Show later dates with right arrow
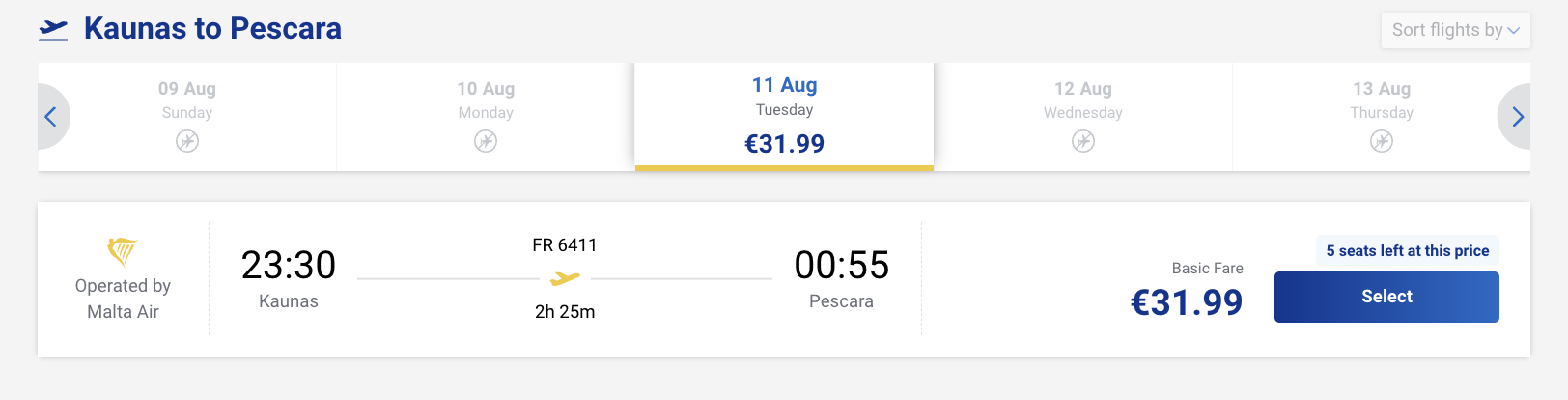 (x=1517, y=117)
